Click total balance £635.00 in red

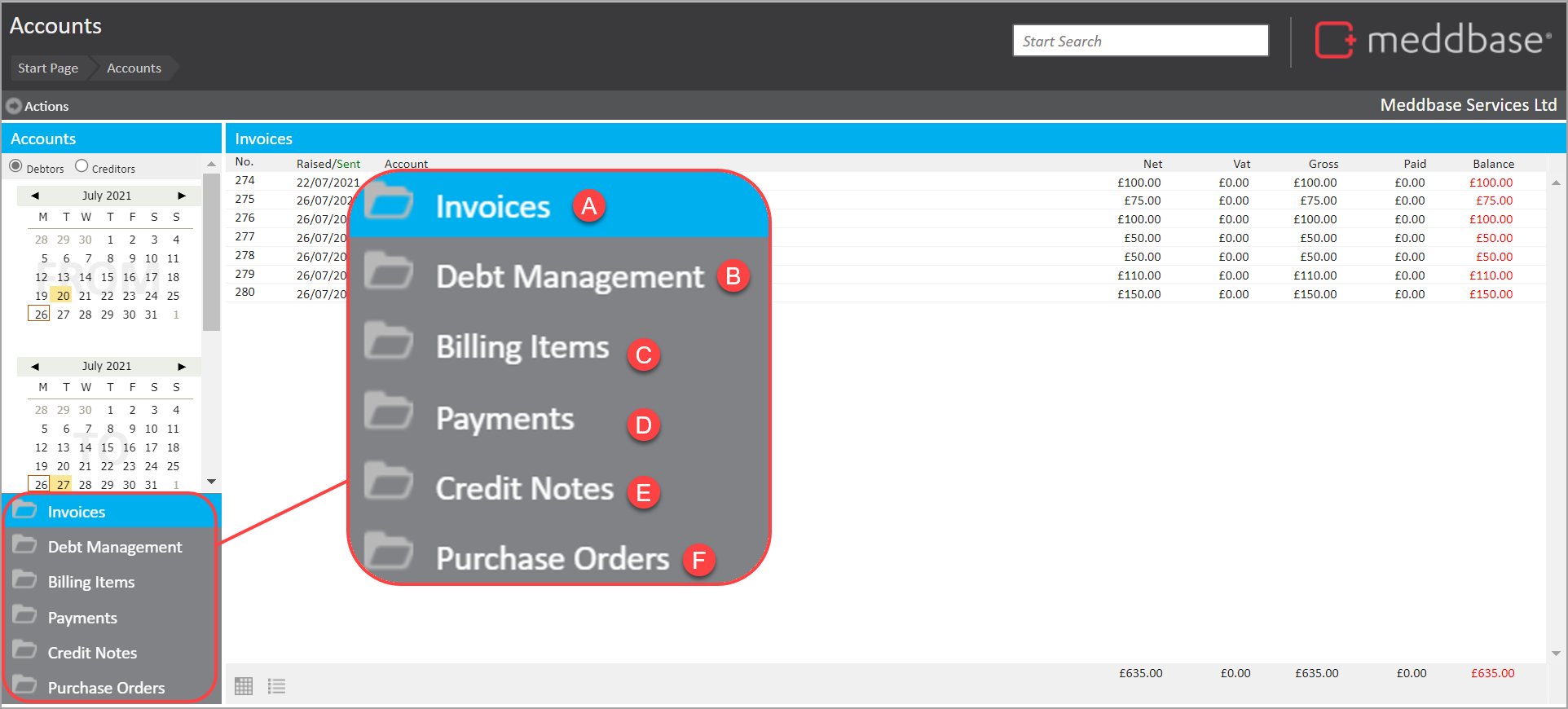pos(1492,673)
